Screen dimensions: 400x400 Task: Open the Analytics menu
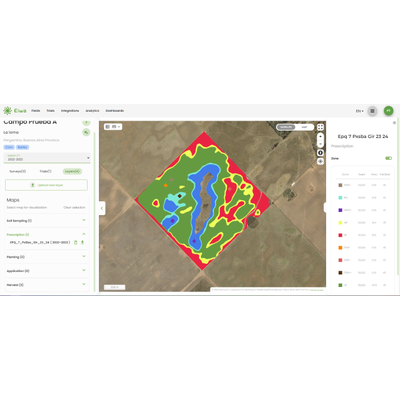92,111
